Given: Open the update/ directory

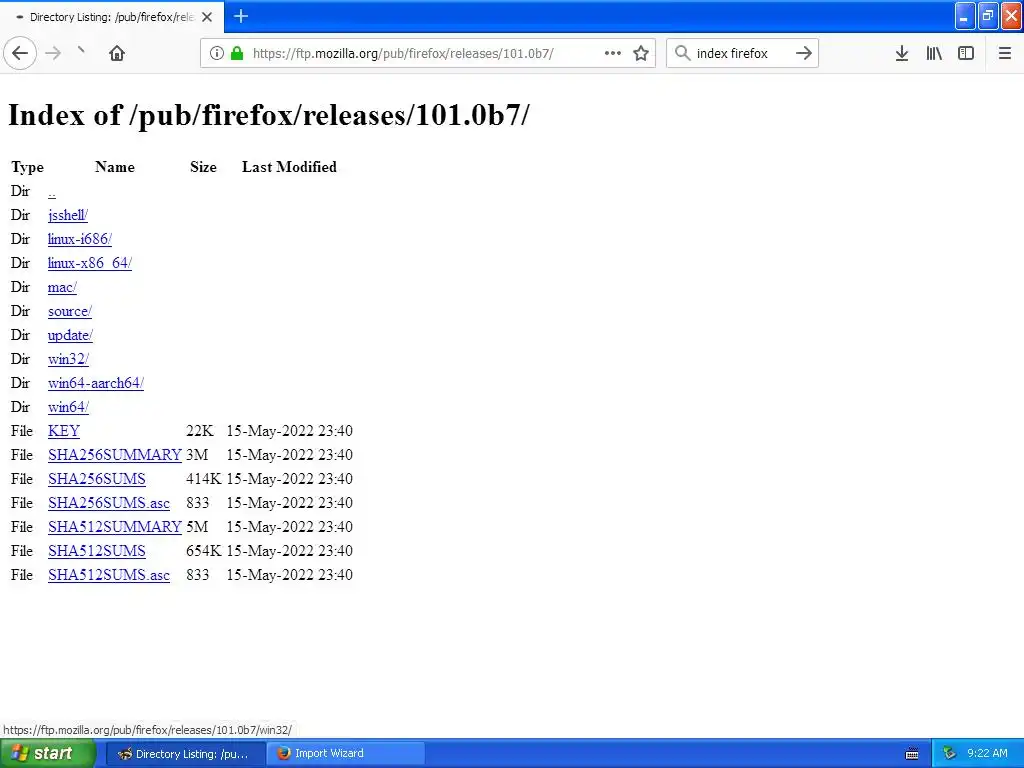Looking at the screenshot, I should 70,335.
